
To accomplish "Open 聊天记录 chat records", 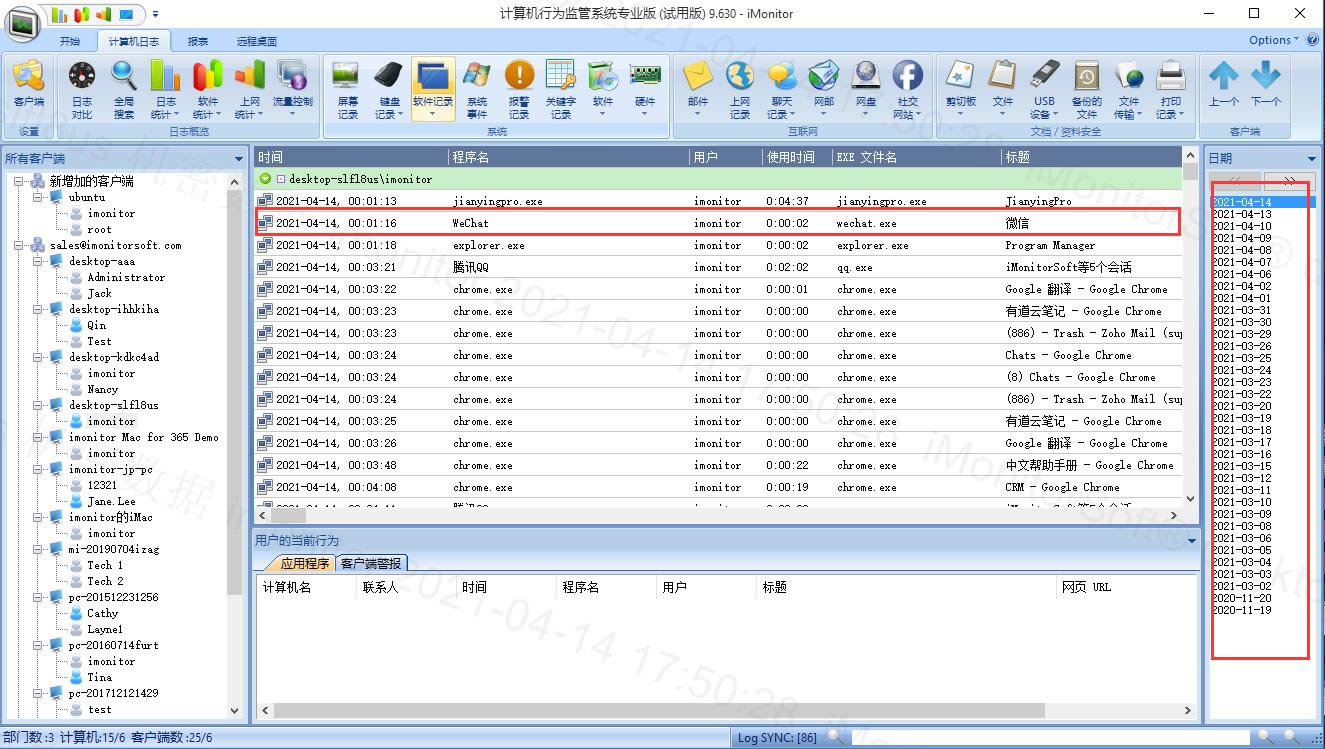I will [782, 90].
